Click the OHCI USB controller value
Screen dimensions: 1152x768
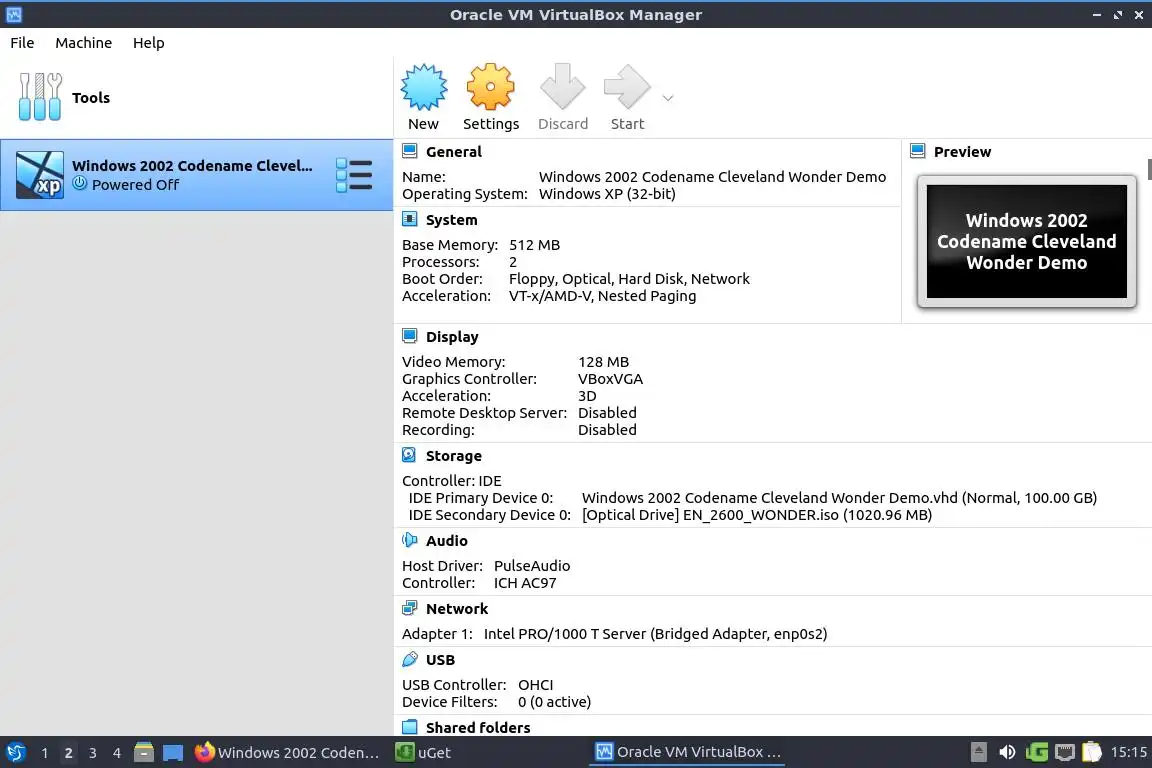coord(536,685)
